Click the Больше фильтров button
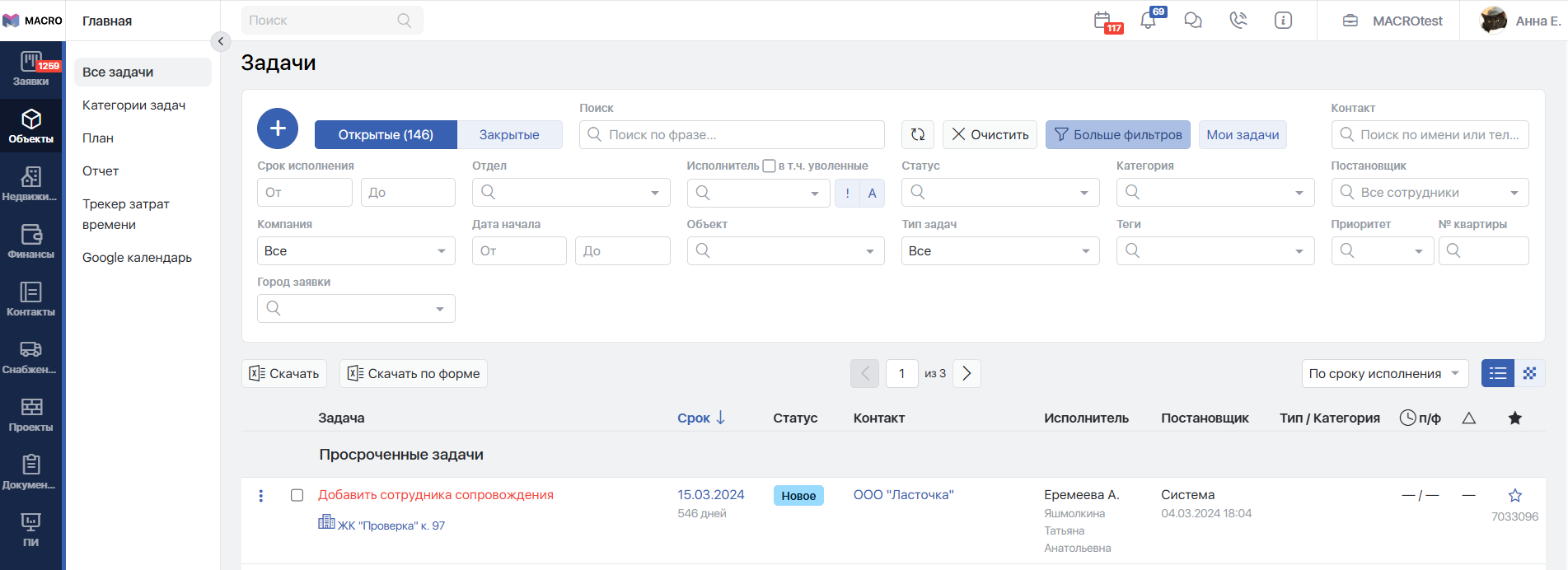The width and height of the screenshot is (1568, 570). (1117, 134)
